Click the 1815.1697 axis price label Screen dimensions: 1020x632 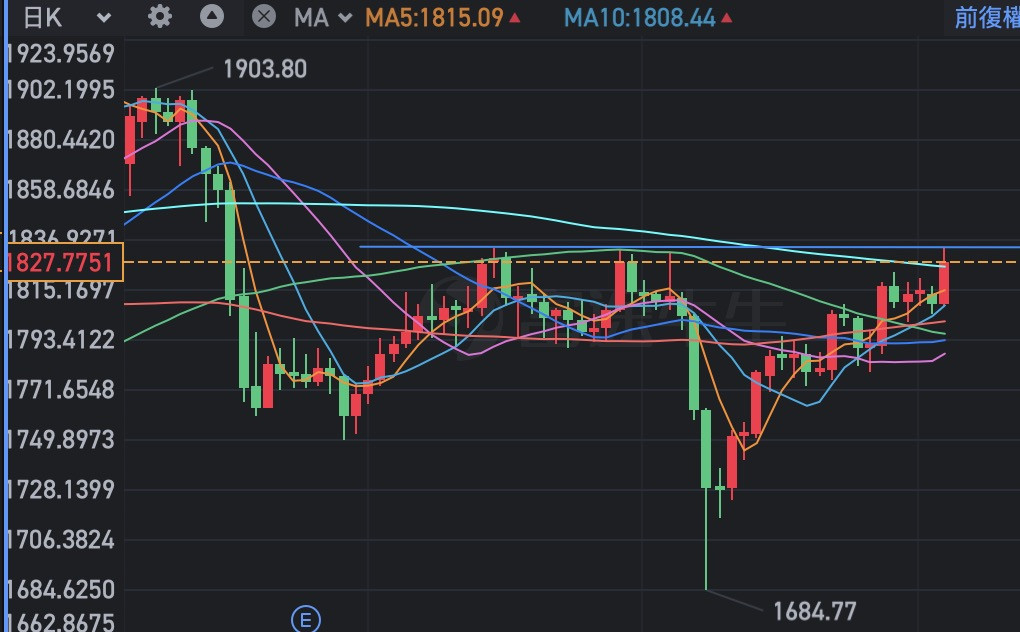[61, 291]
